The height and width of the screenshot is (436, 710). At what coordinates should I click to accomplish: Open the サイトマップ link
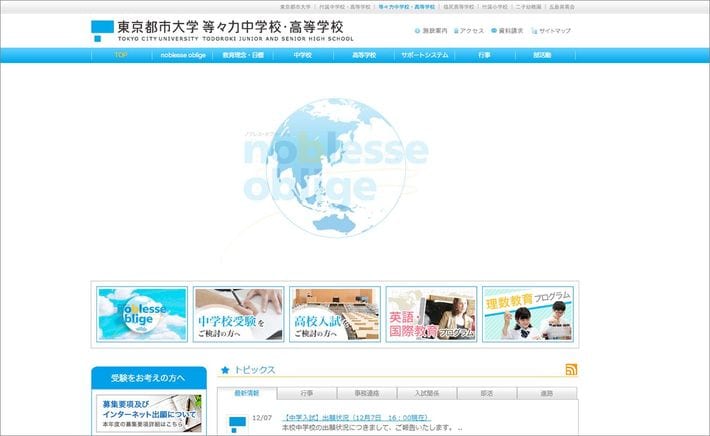(552, 31)
